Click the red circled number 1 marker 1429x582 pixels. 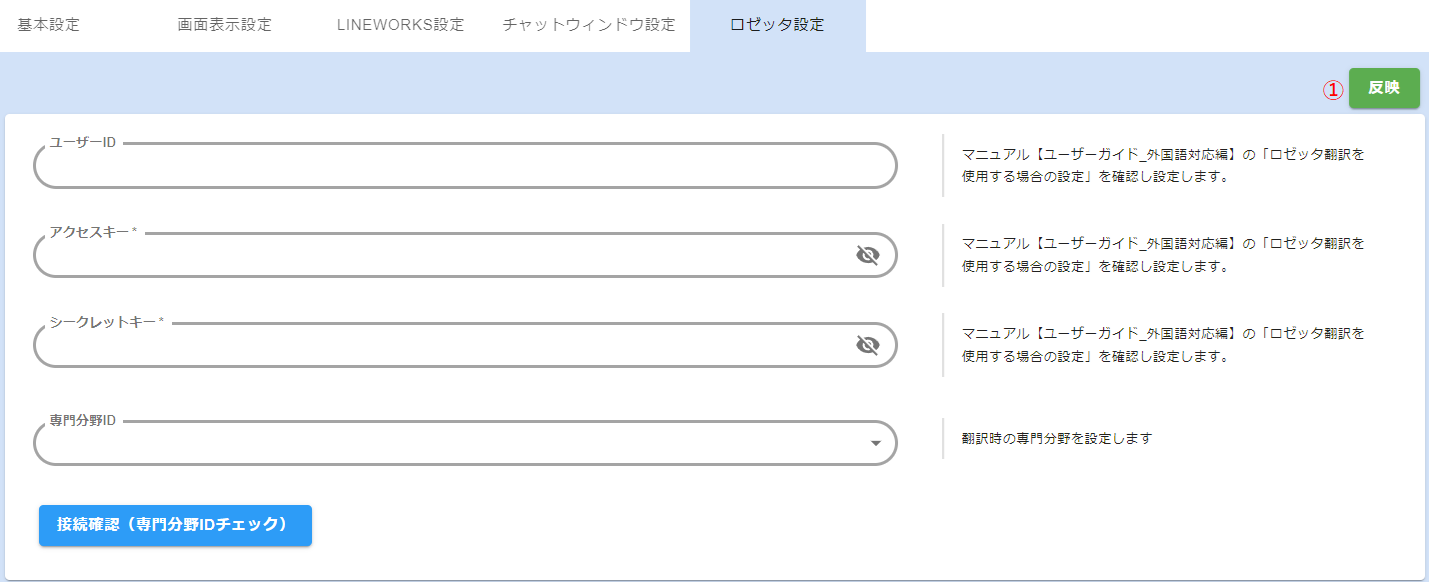1332,89
